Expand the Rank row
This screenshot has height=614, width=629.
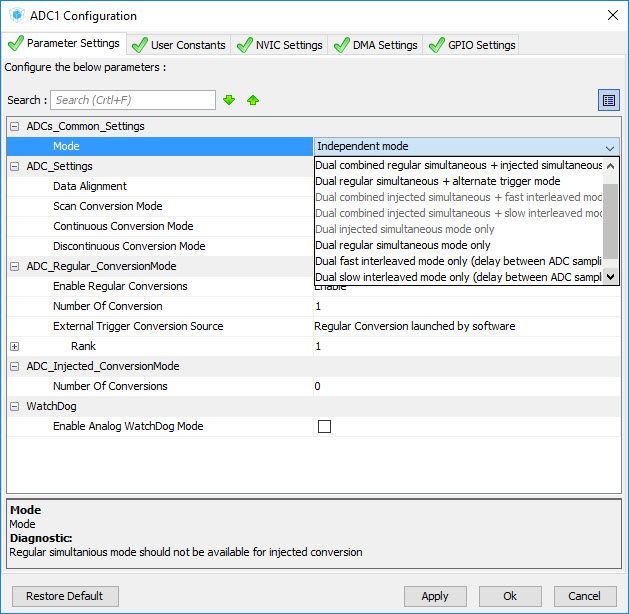(x=14, y=347)
